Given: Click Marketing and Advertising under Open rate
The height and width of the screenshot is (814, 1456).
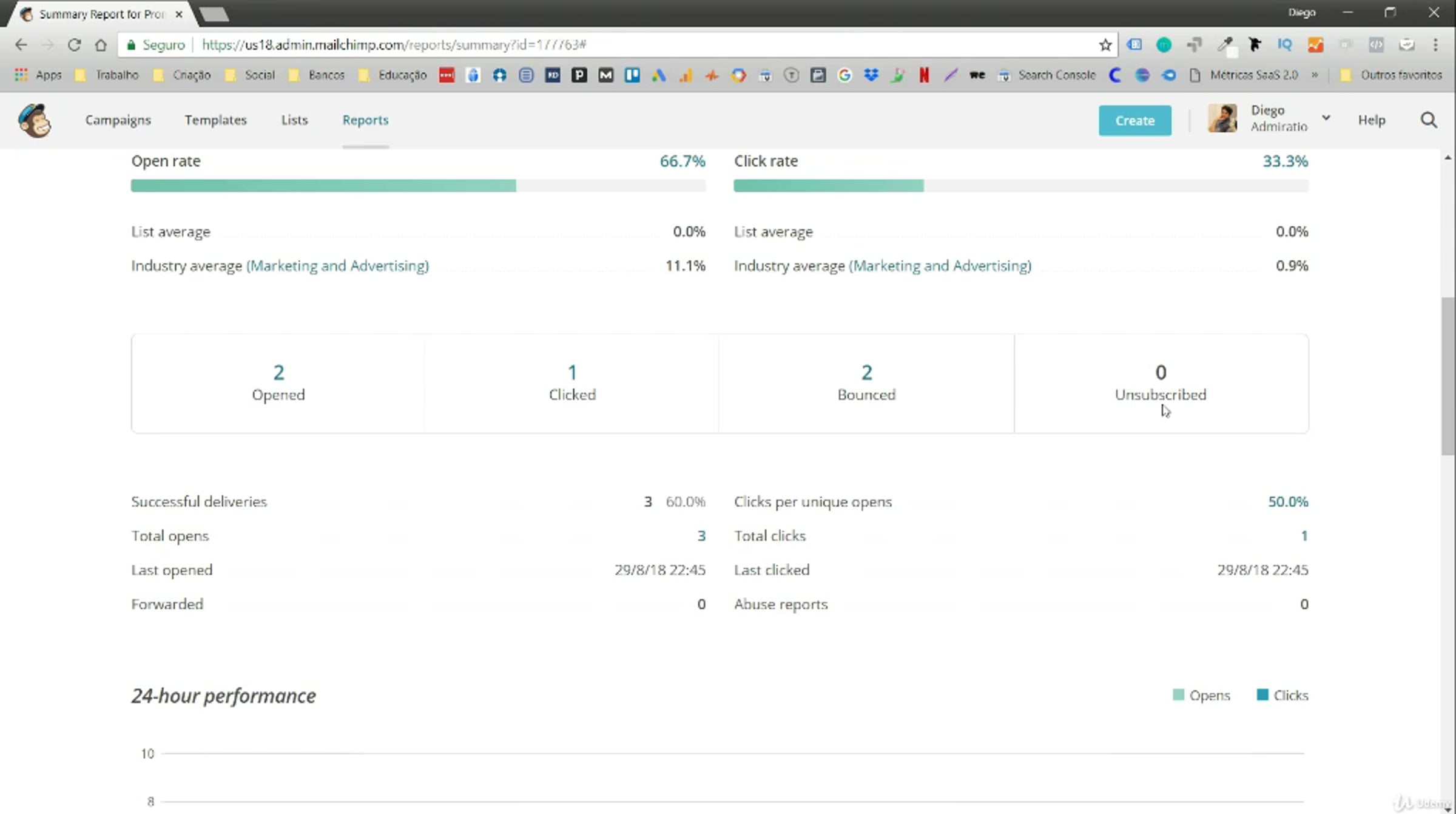Looking at the screenshot, I should [x=337, y=266].
